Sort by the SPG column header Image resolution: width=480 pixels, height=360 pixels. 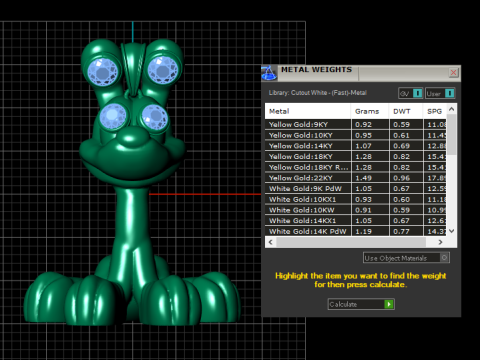tap(435, 111)
